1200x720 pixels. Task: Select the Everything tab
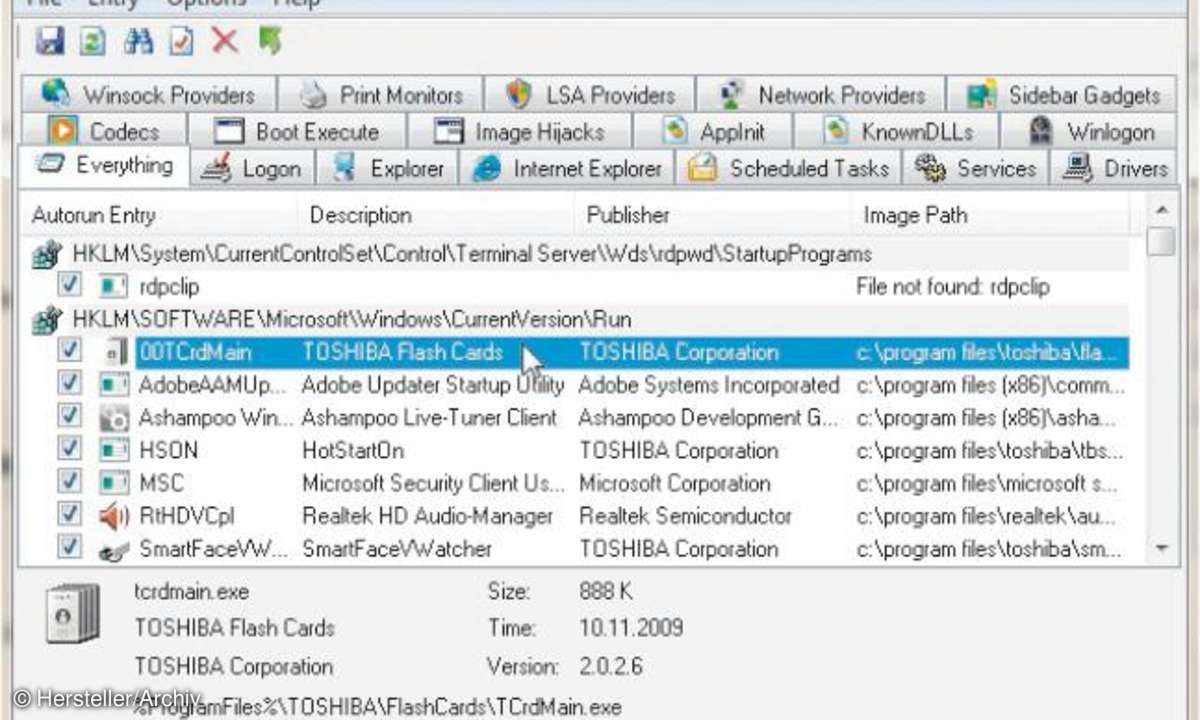click(103, 166)
